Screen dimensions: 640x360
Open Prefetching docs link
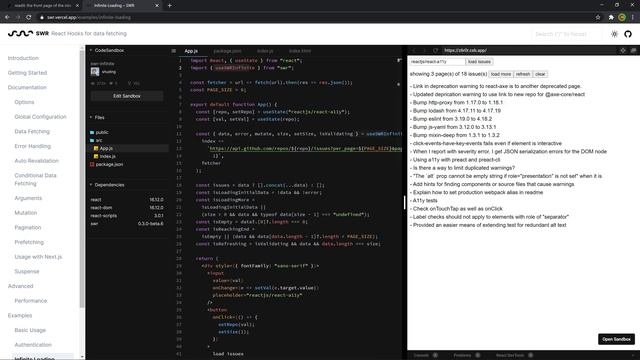(x=29, y=242)
